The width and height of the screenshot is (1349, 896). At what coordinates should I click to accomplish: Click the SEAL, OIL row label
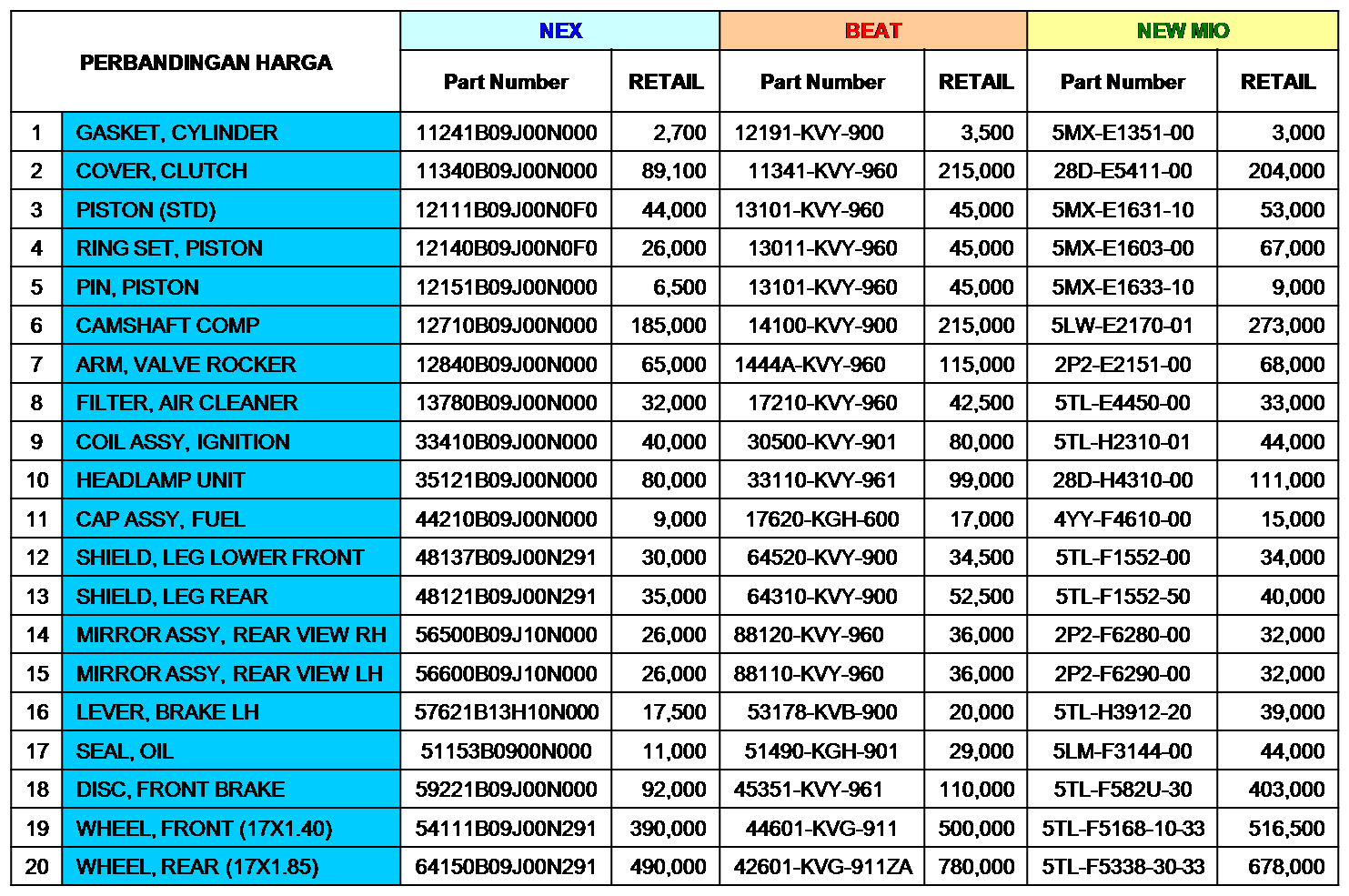click(x=231, y=751)
